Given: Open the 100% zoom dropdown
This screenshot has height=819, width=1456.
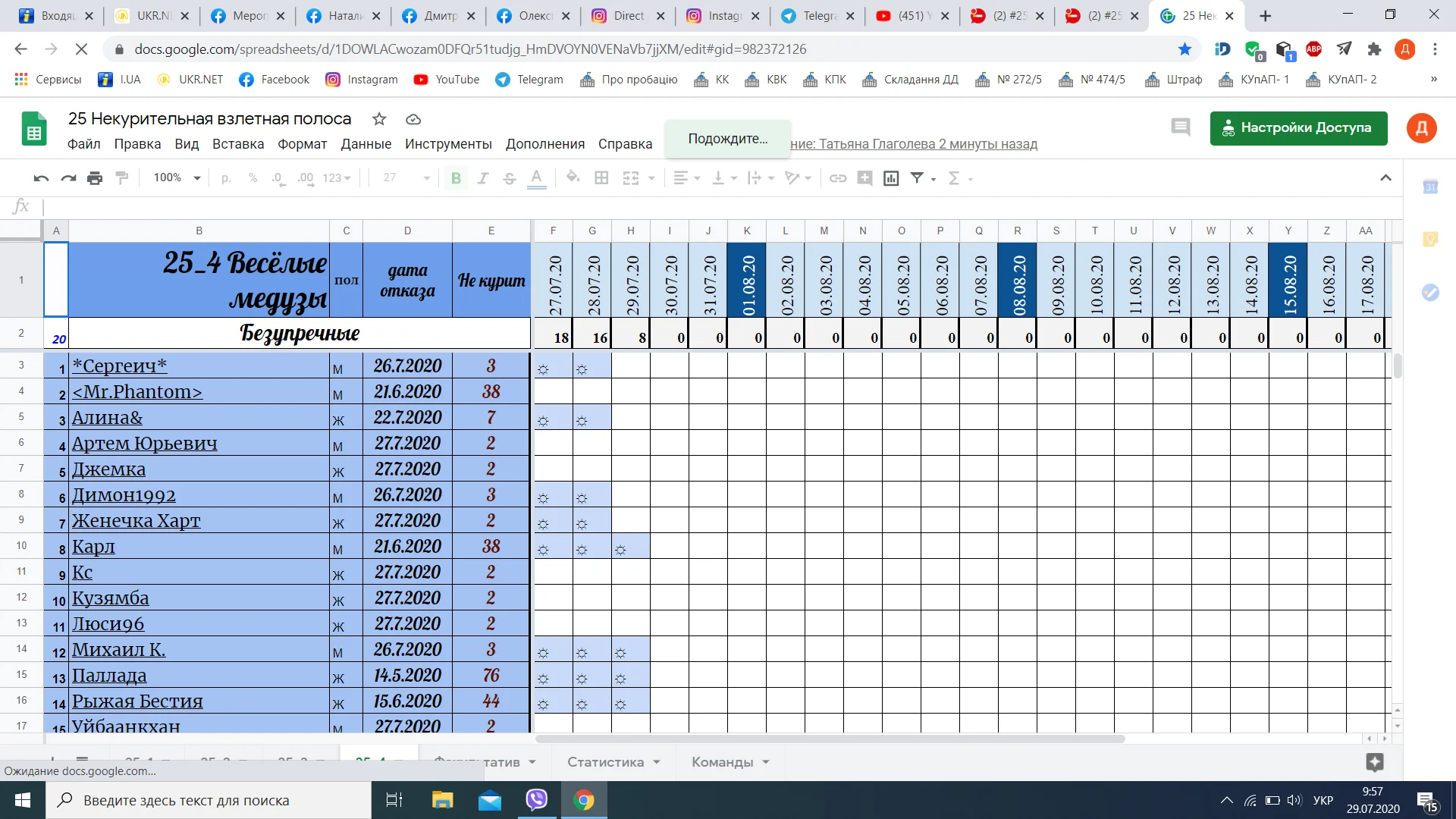Looking at the screenshot, I should click(177, 178).
